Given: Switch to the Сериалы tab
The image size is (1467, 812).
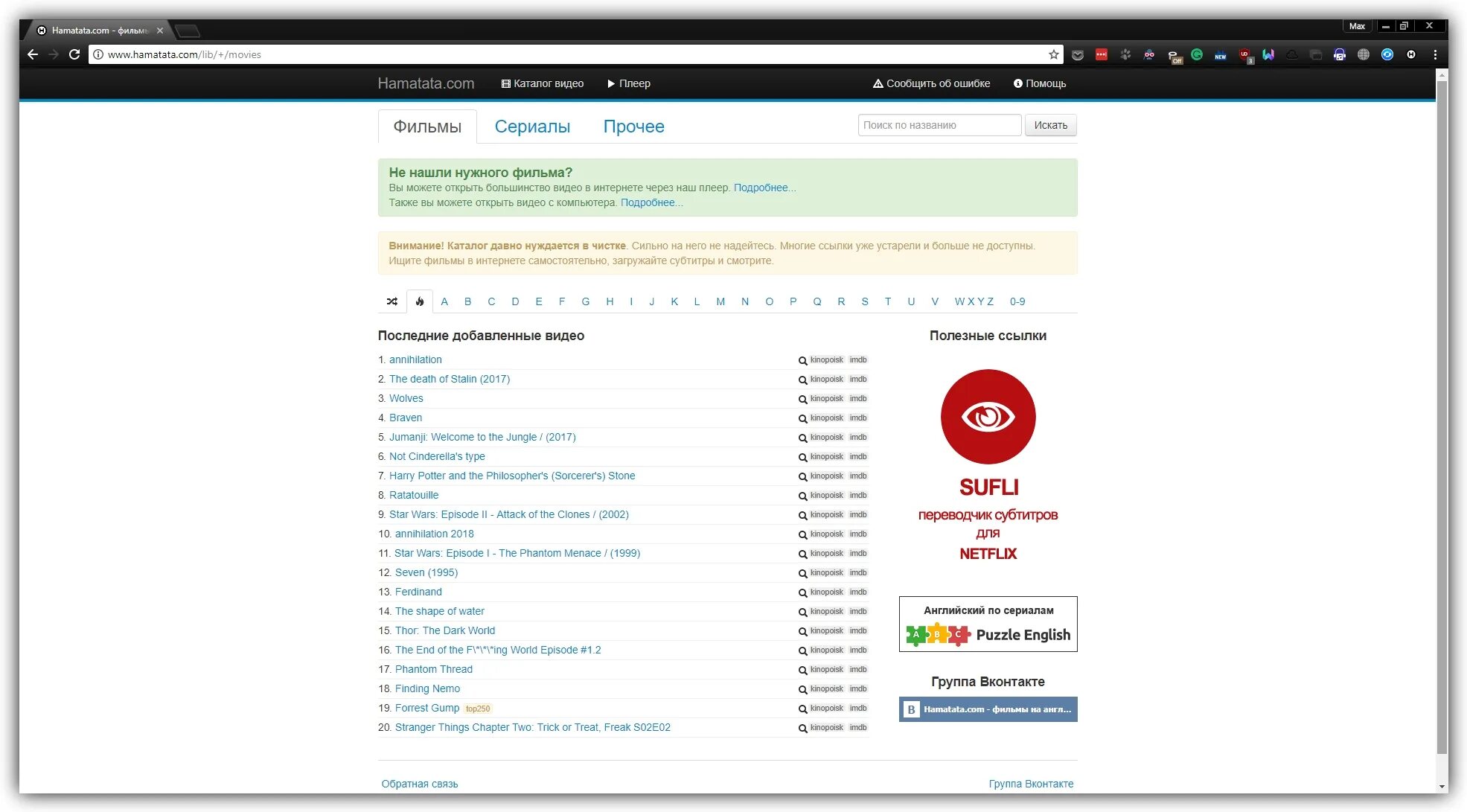Looking at the screenshot, I should pos(532,127).
